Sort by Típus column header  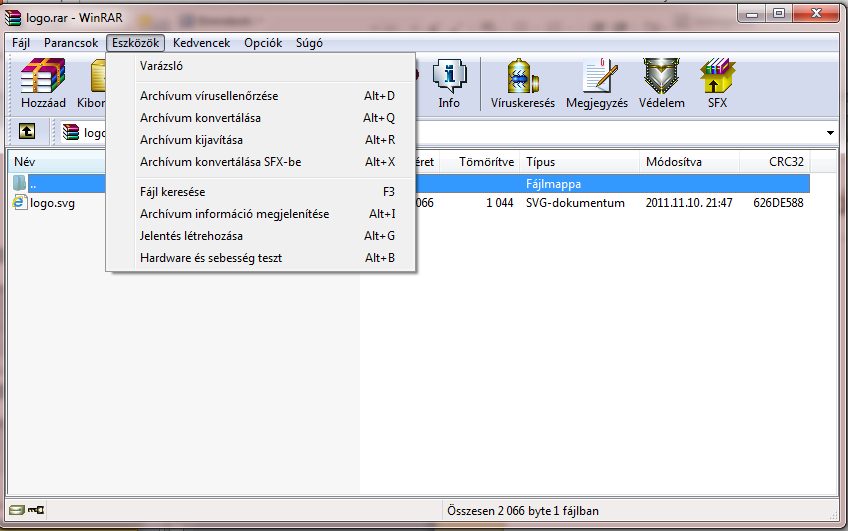[579, 162]
